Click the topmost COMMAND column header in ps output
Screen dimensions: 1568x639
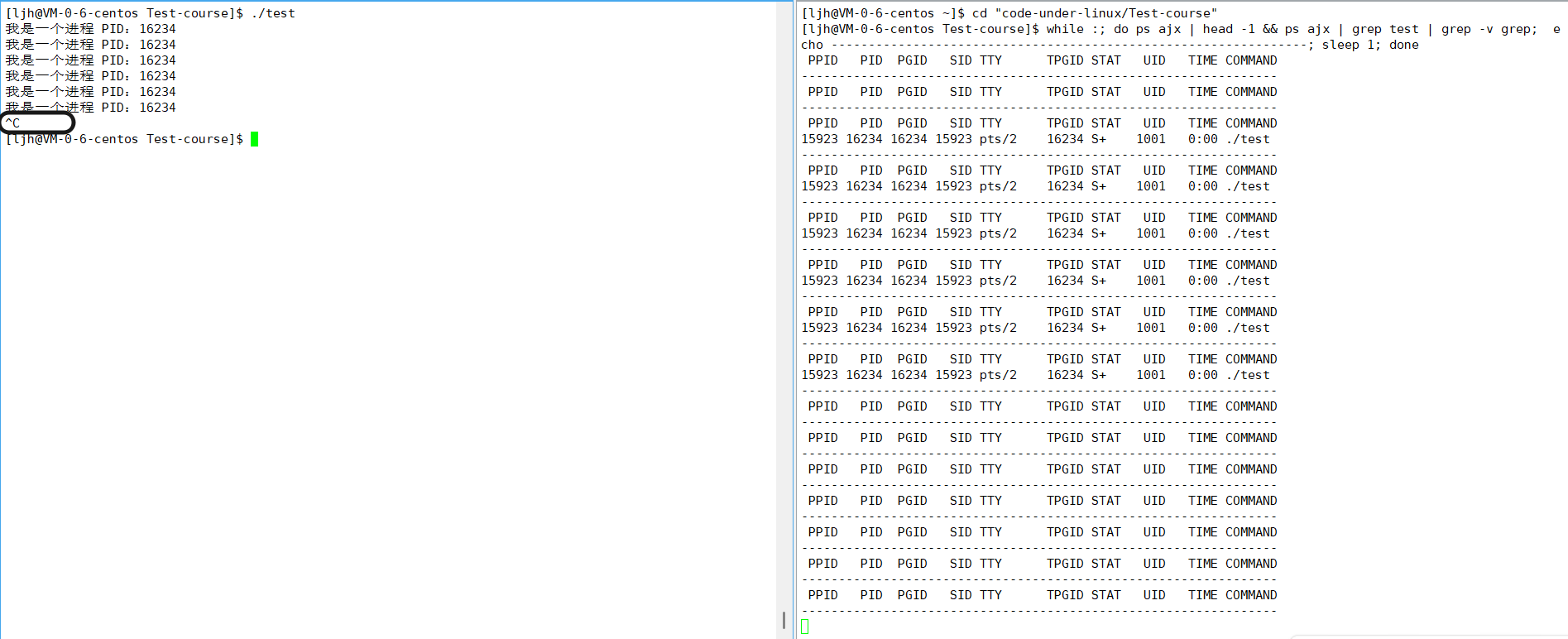pos(1251,60)
